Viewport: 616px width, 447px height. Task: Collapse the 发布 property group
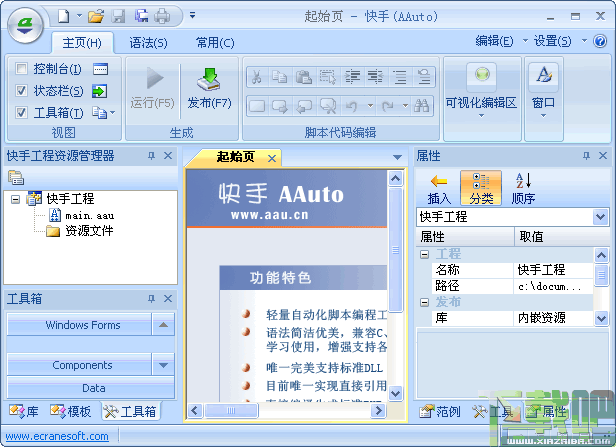(424, 302)
